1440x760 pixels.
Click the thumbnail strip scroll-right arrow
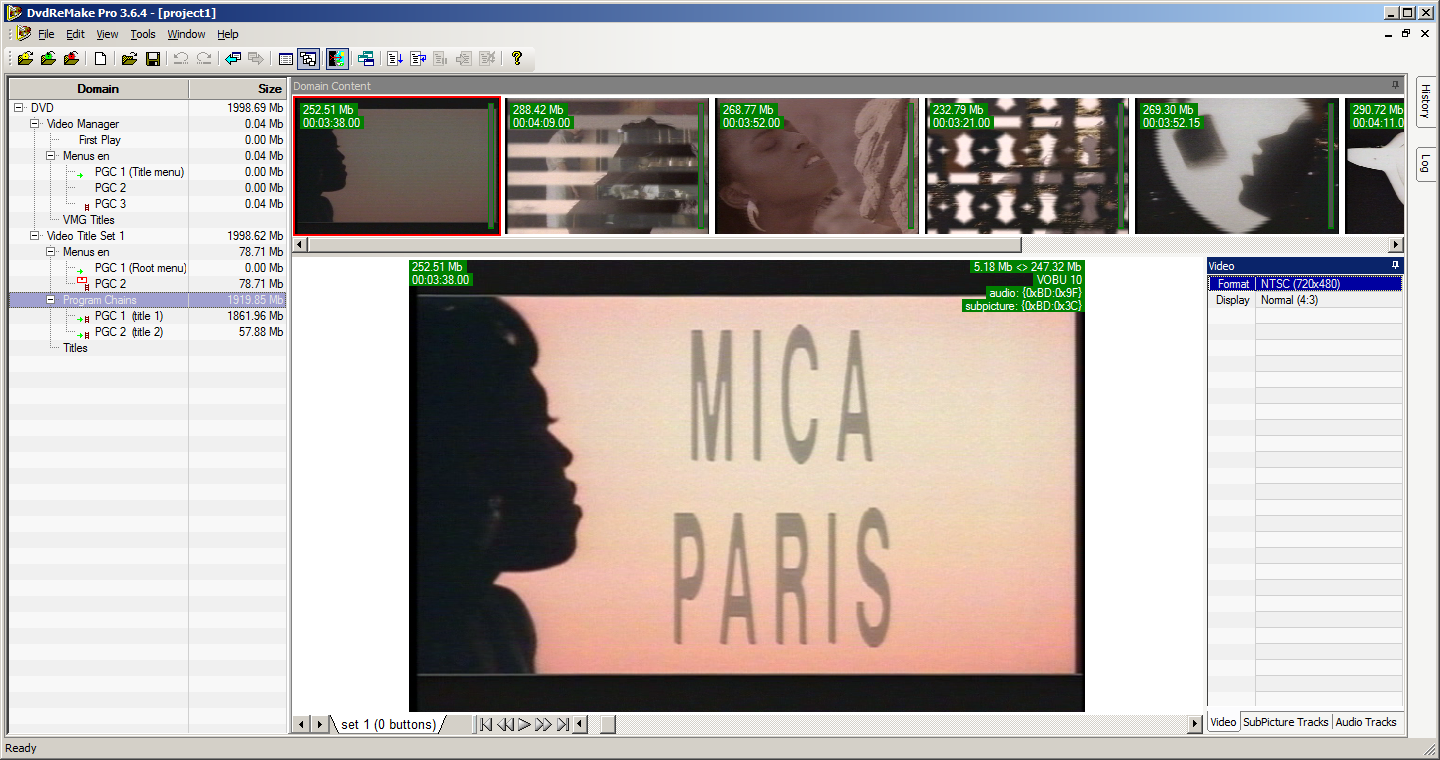[1396, 245]
